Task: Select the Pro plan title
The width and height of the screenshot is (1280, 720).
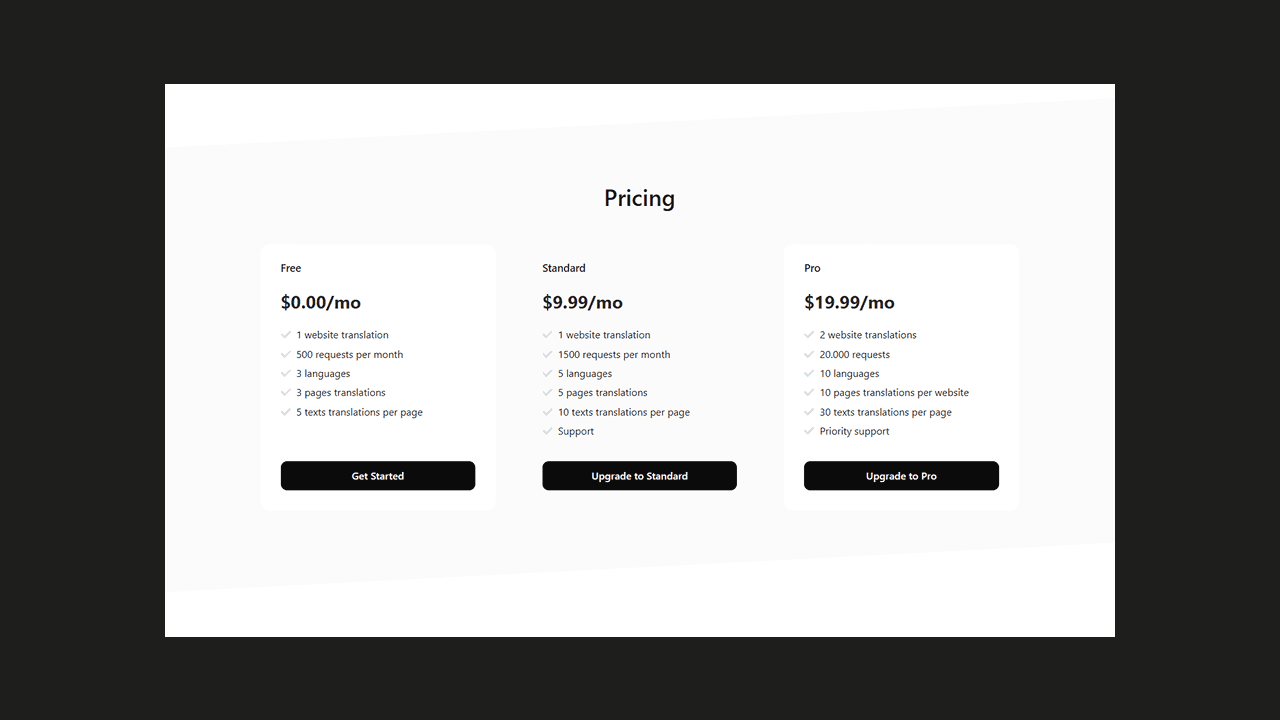Action: [x=812, y=268]
